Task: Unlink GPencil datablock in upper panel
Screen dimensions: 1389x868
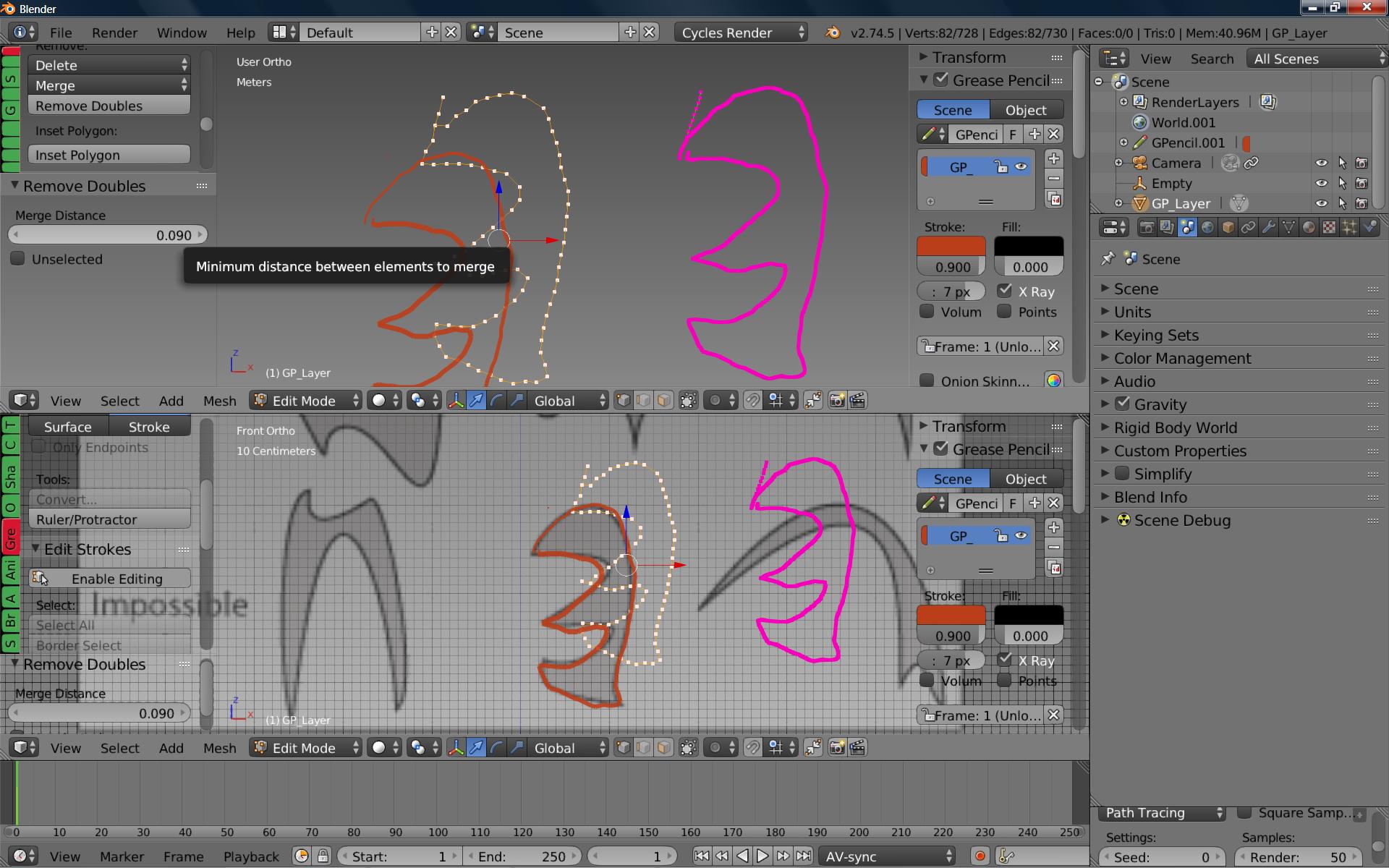Action: (1054, 135)
